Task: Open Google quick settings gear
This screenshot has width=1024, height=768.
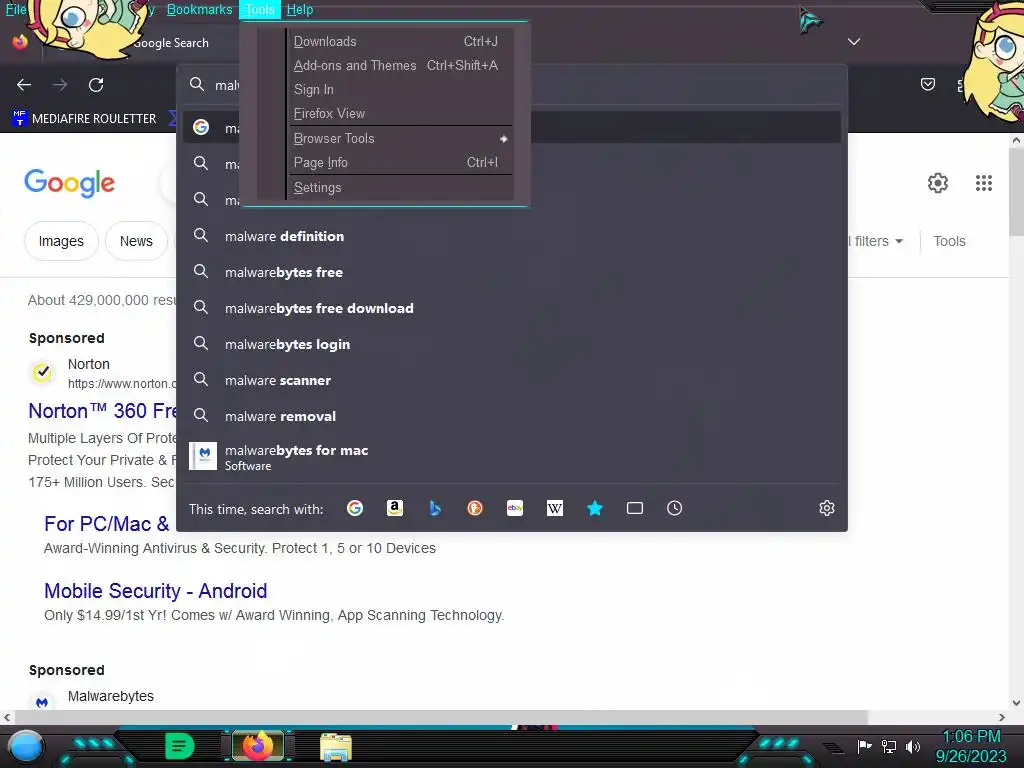Action: coord(938,183)
